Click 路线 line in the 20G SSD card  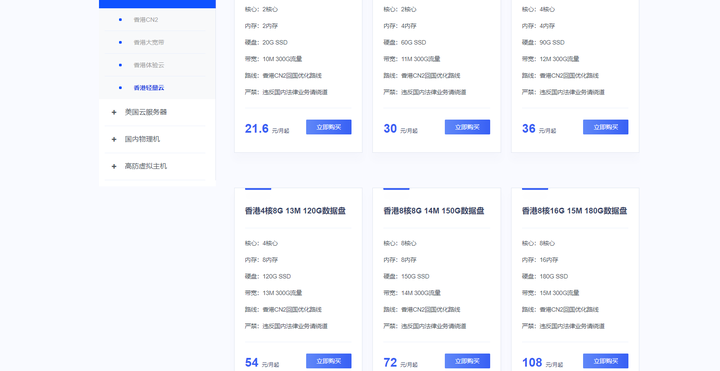pos(283,75)
